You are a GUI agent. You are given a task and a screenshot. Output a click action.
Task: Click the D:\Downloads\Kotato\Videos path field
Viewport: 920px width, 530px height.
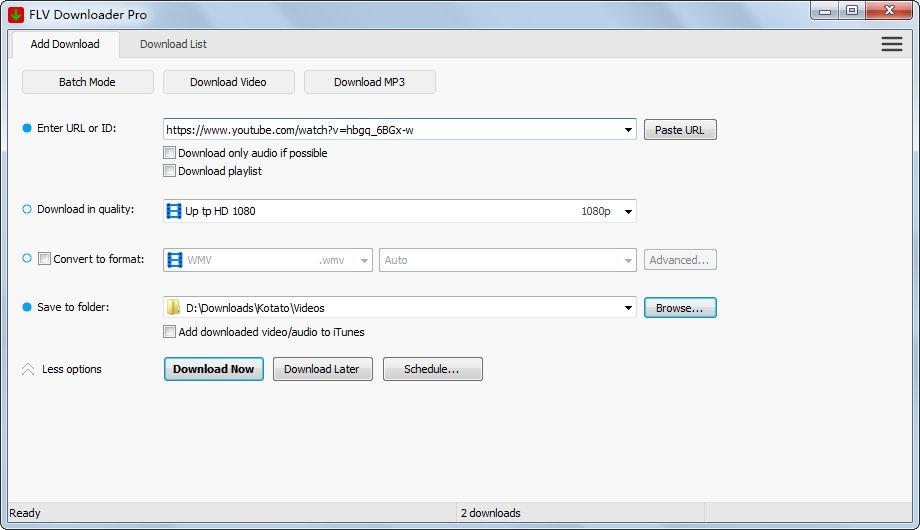(401, 308)
